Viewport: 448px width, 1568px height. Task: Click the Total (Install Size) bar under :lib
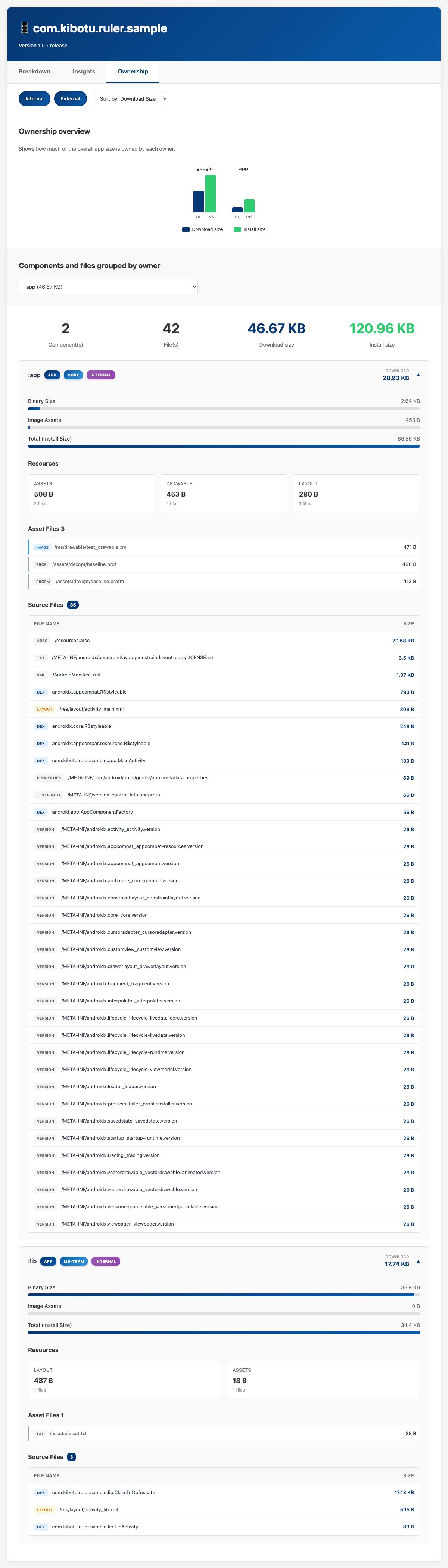224,1333
